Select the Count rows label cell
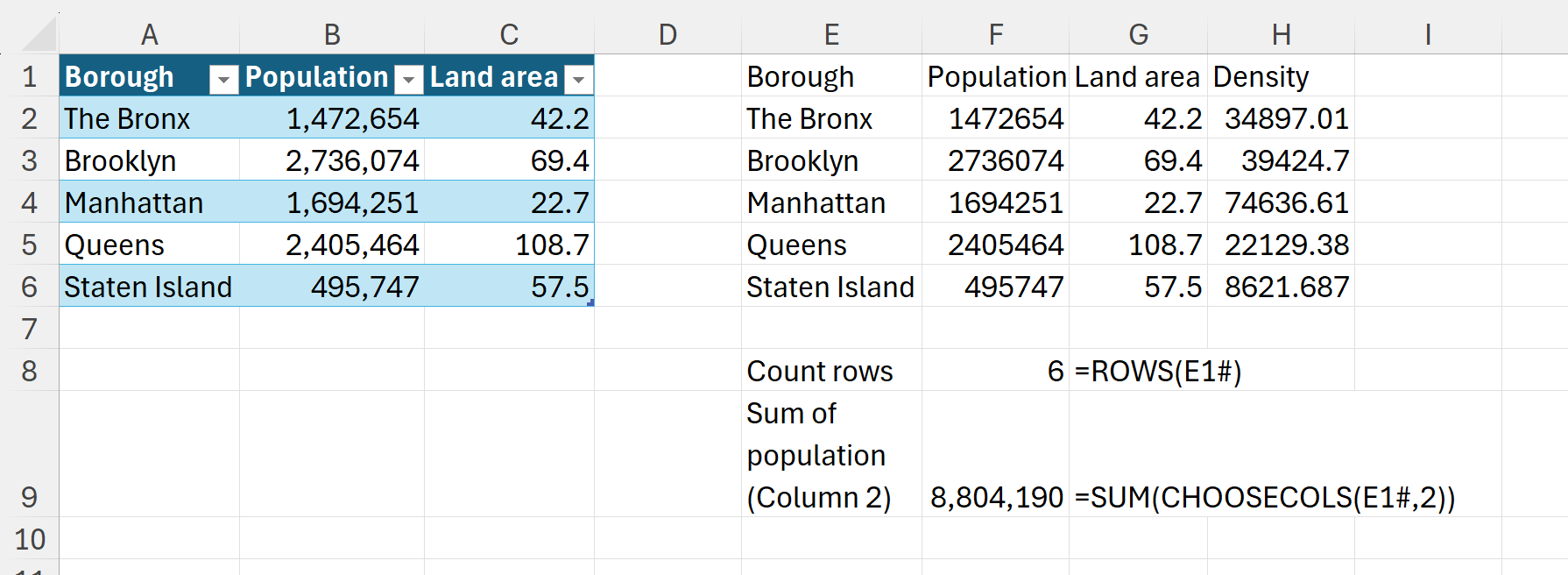The image size is (1568, 575). click(820, 371)
